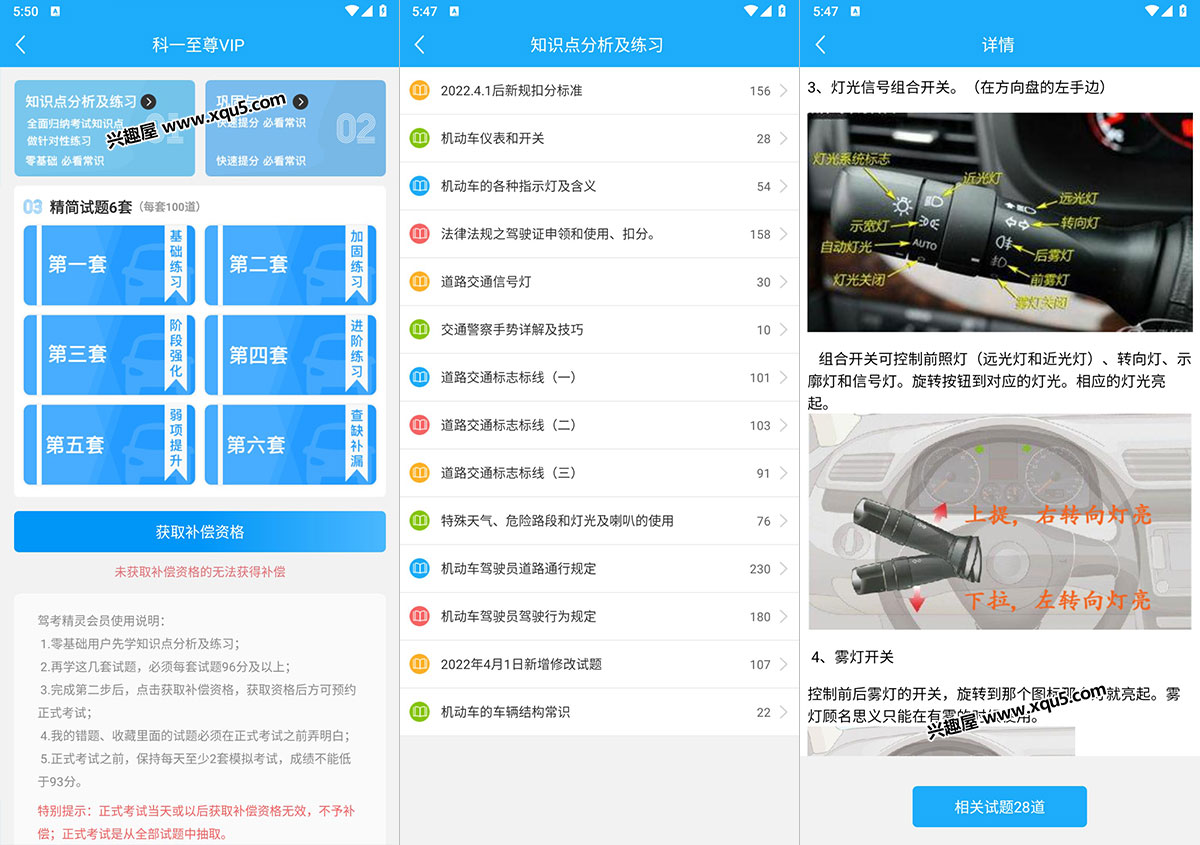Click book icon beside 道路交通标志标线（三）
Screen dimensions: 1200x845
(x=420, y=473)
